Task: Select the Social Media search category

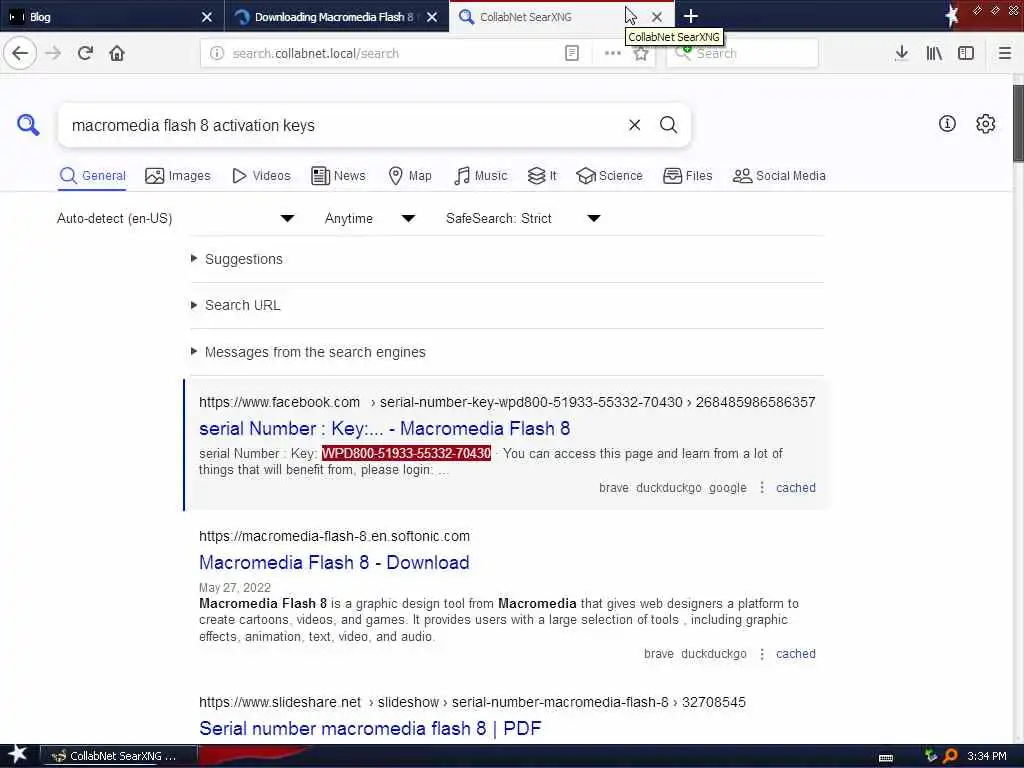Action: click(779, 176)
